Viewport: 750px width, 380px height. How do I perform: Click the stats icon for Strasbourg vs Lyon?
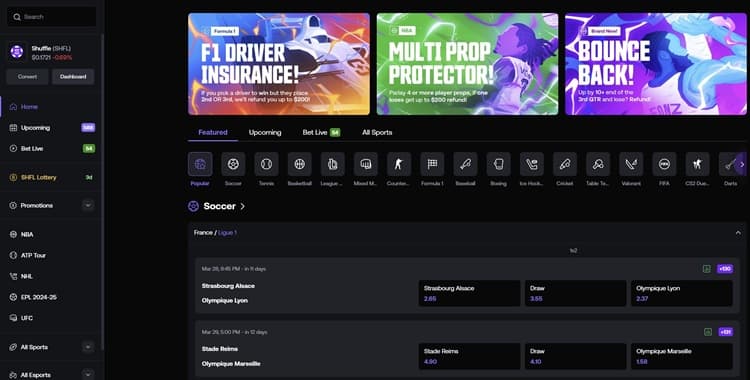coord(706,269)
